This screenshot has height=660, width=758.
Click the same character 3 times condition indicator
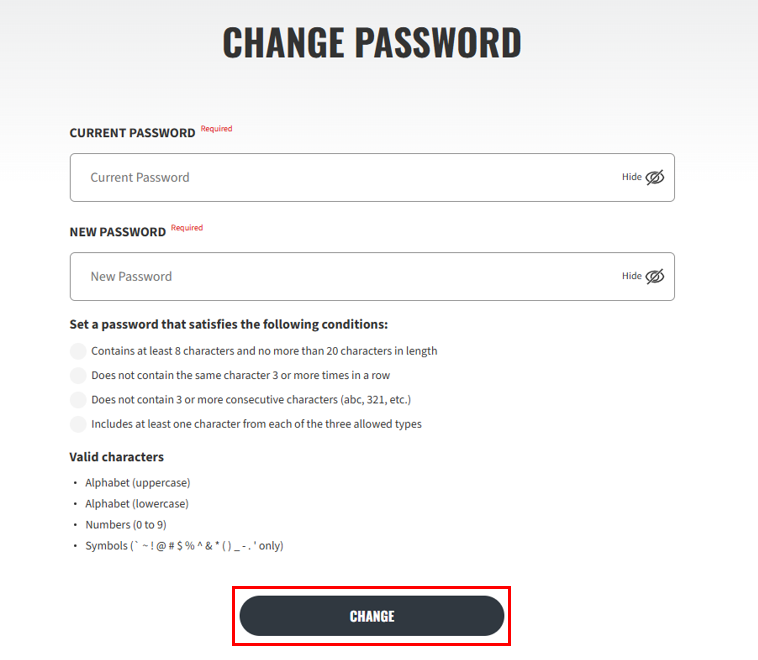click(78, 375)
